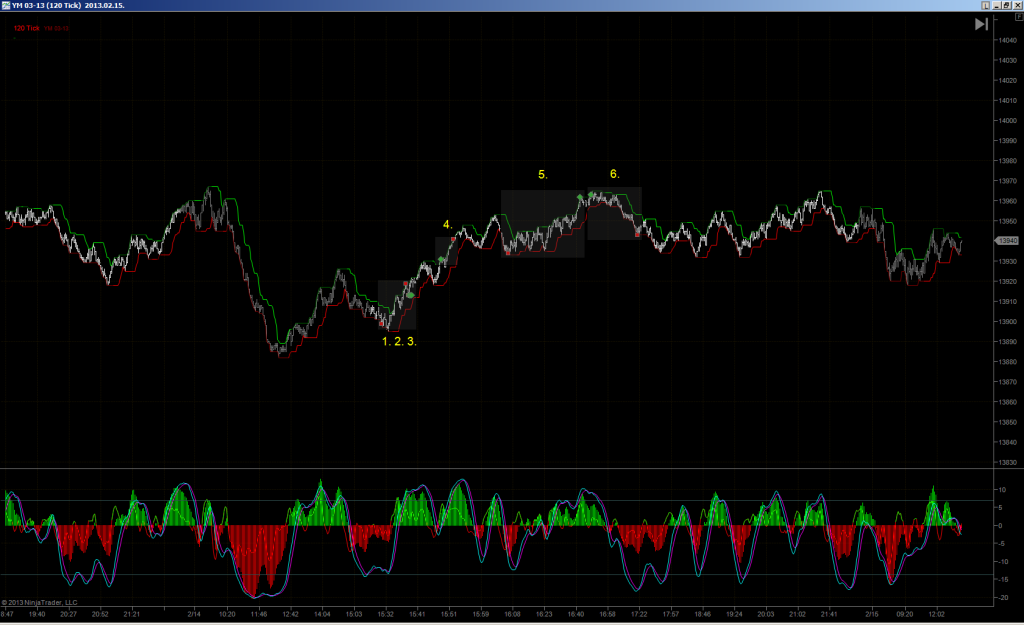Click the 15:32 time axis label
This screenshot has width=1024, height=625.
pos(386,614)
